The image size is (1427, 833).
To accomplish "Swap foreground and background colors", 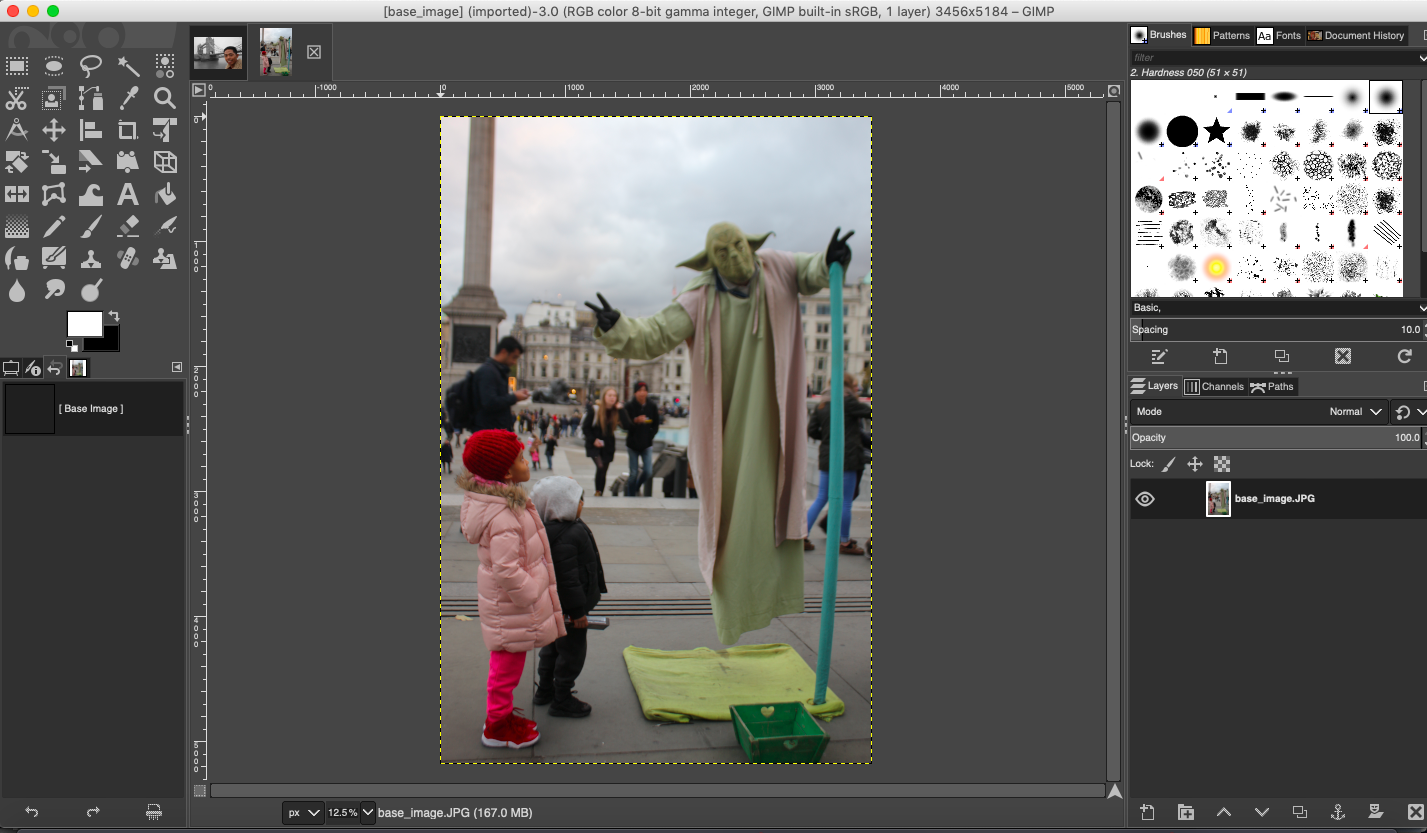I will 113,316.
